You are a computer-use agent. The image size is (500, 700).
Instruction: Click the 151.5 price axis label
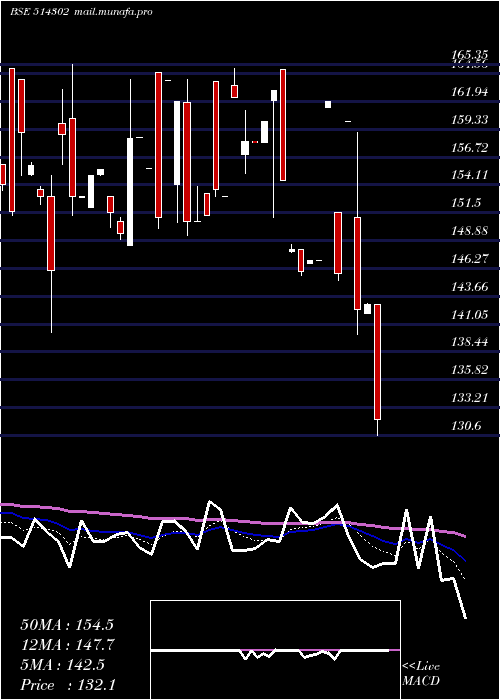click(467, 203)
